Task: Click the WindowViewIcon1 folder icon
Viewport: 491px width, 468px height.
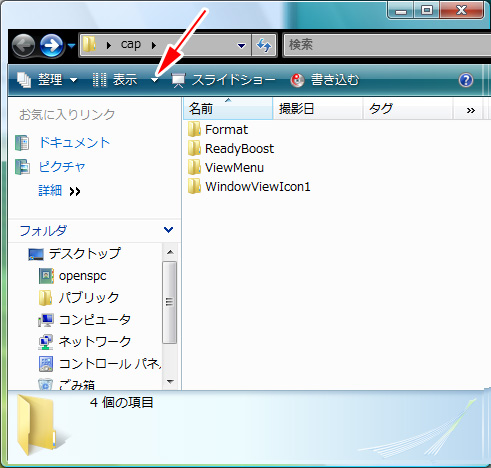Action: click(x=194, y=186)
